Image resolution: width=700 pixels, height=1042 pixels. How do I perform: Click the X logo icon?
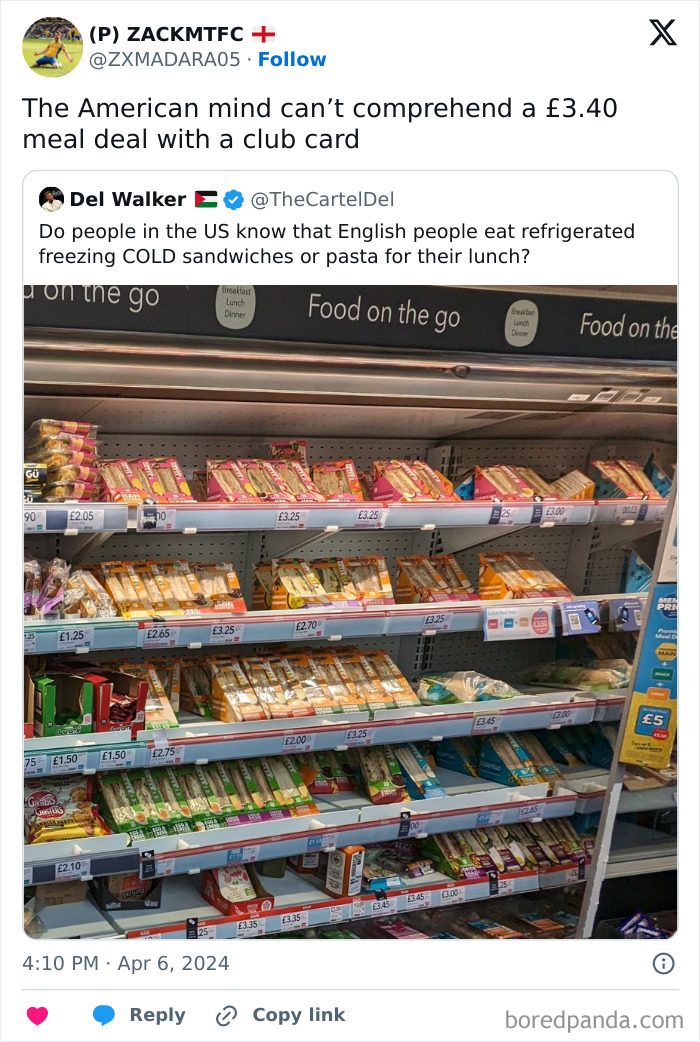tap(663, 33)
